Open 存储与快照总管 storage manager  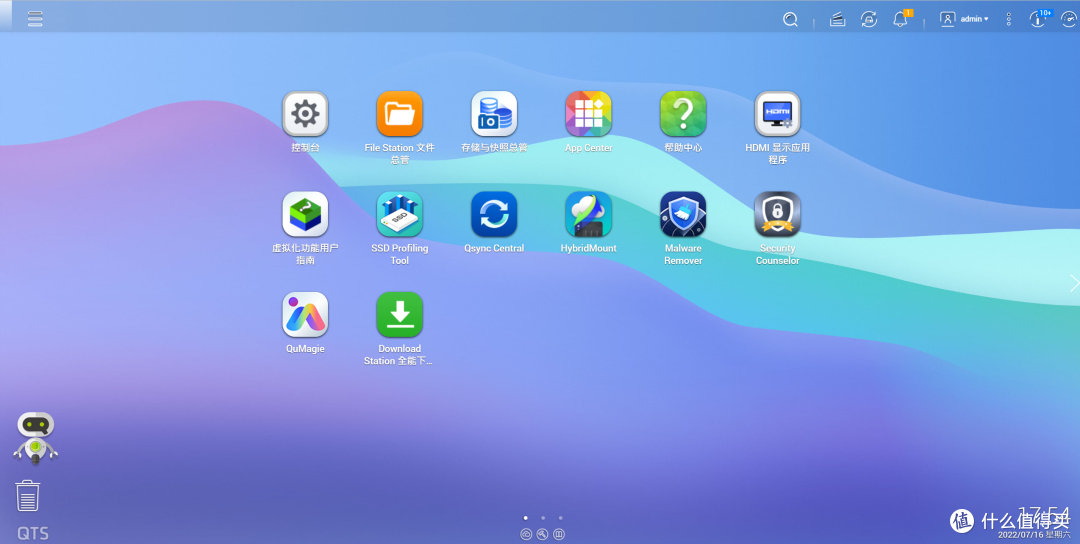click(494, 114)
